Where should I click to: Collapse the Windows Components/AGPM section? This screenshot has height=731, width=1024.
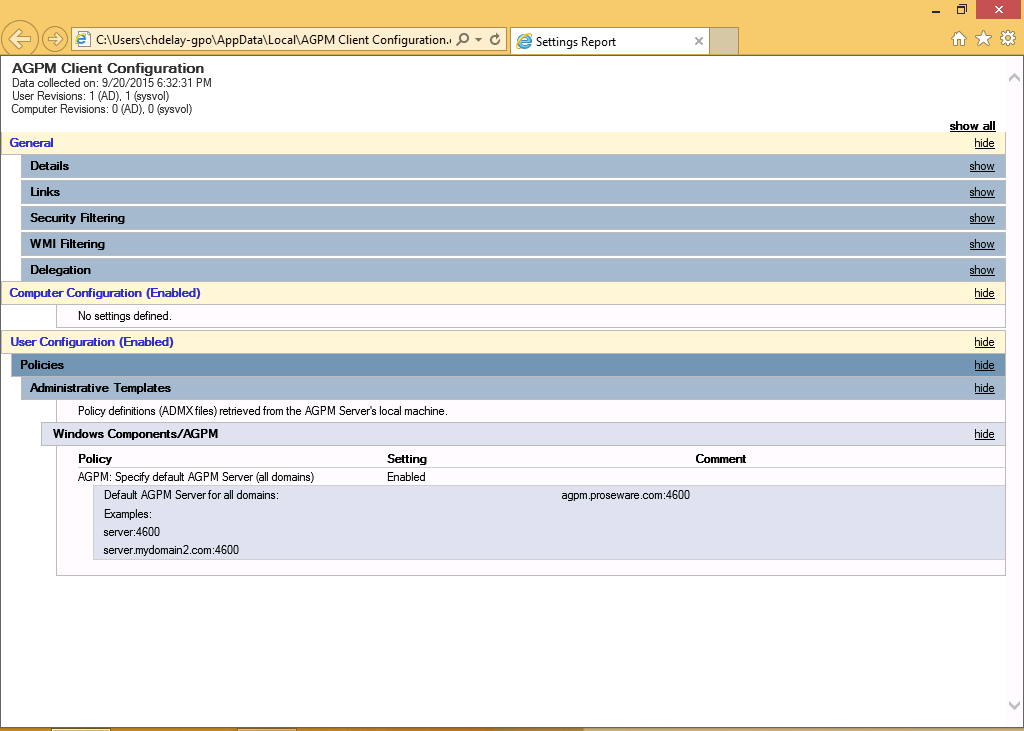tap(984, 434)
